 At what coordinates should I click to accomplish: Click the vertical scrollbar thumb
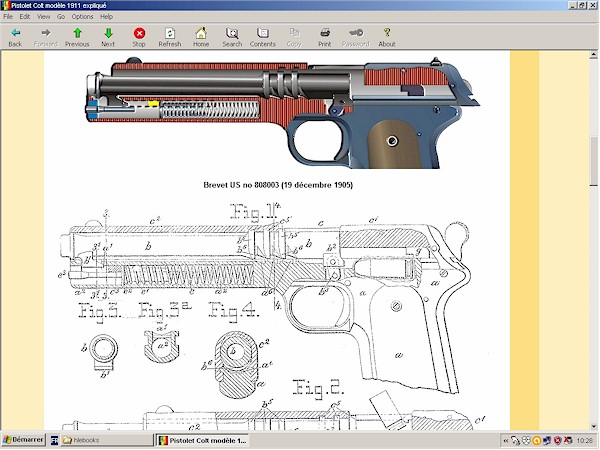pyautogui.click(x=593, y=161)
